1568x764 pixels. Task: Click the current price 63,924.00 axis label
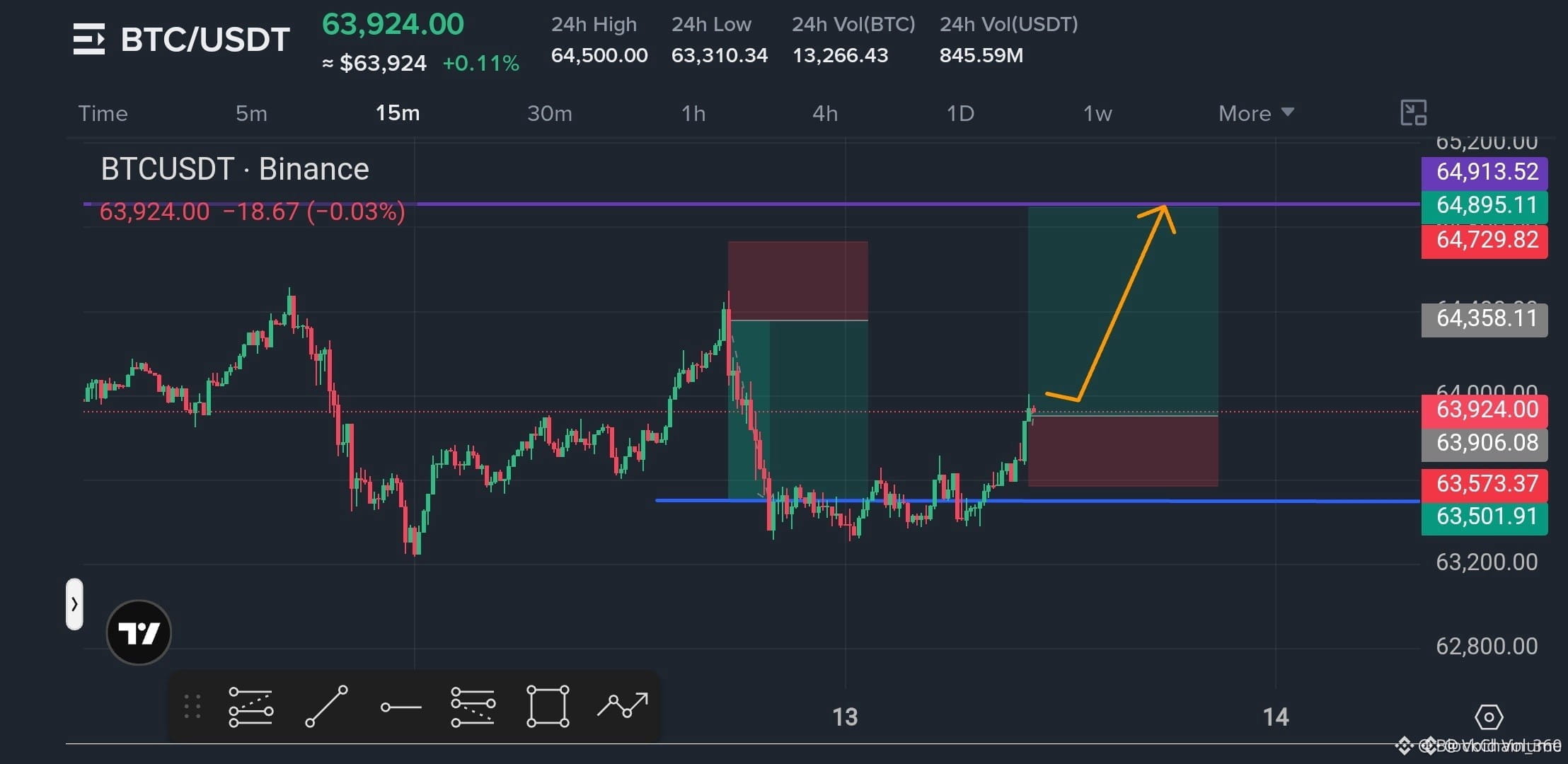tap(1485, 410)
